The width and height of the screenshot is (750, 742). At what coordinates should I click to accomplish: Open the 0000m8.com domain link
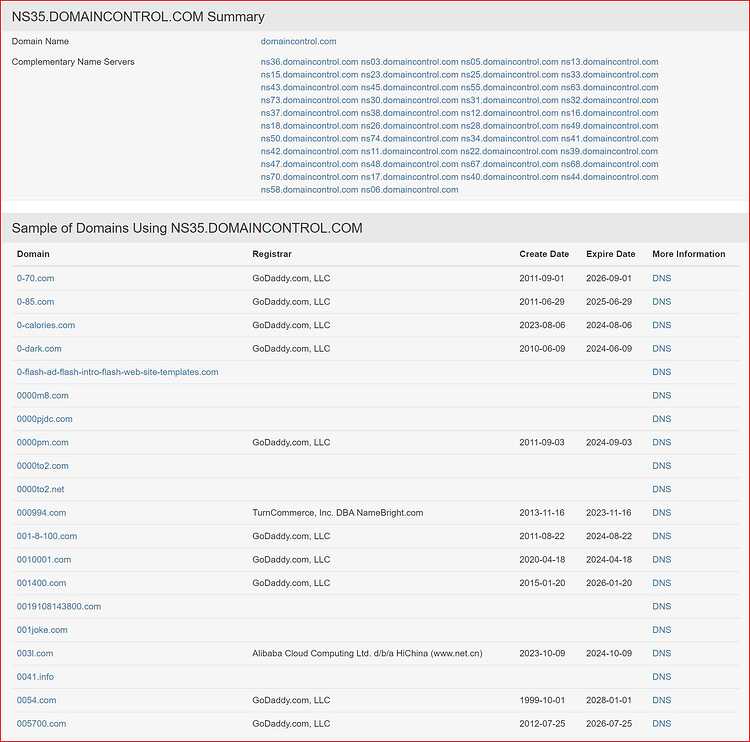coord(43,396)
